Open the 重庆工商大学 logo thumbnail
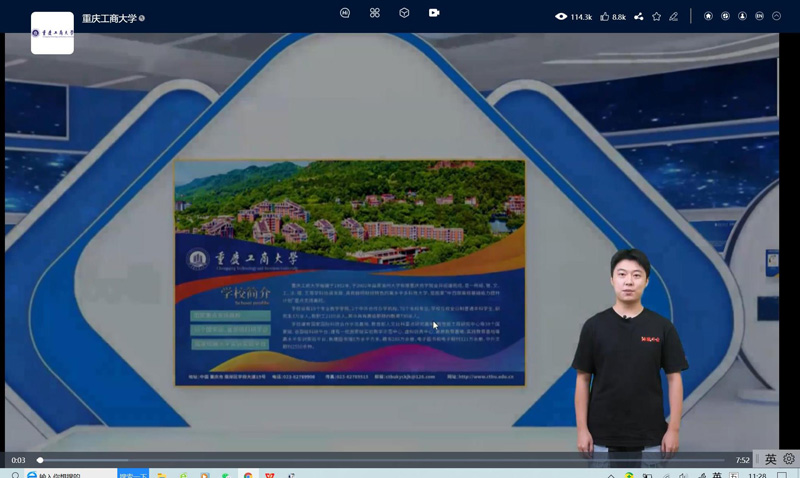 52,33
